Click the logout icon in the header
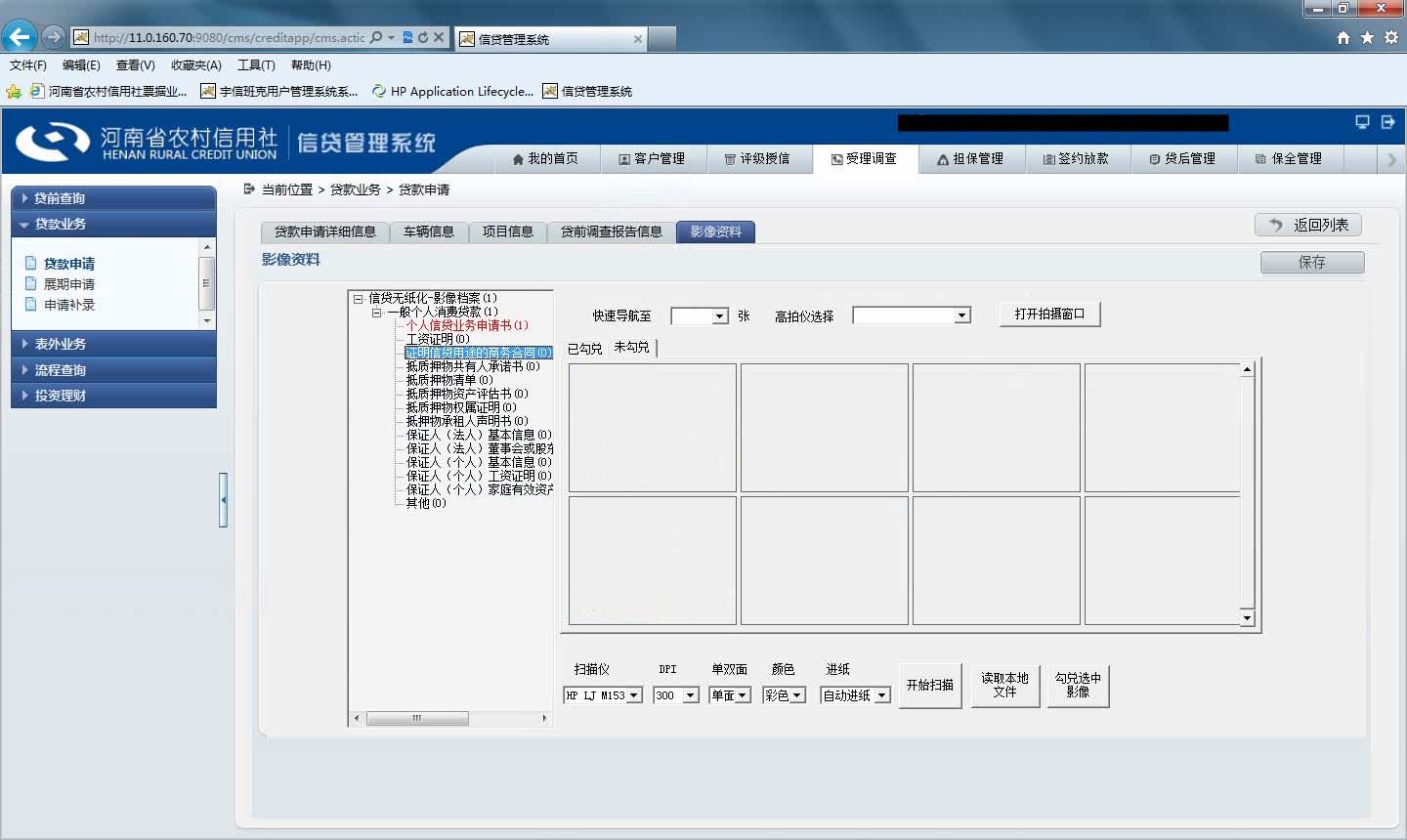Viewport: 1407px width, 840px height. (1387, 122)
